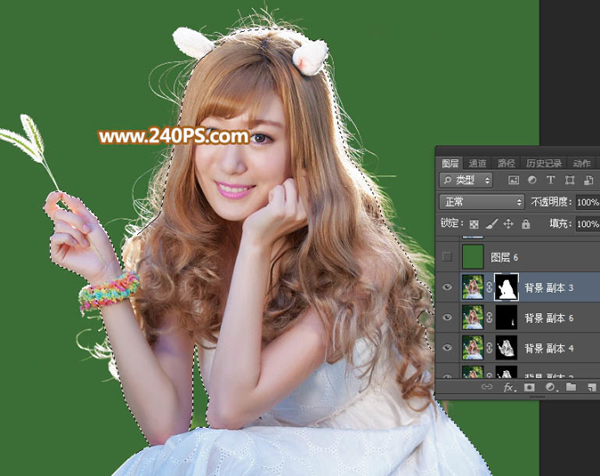This screenshot has width=600, height=476.
Task: Switch to the 历史记录 (History) tab
Action: pyautogui.click(x=544, y=163)
